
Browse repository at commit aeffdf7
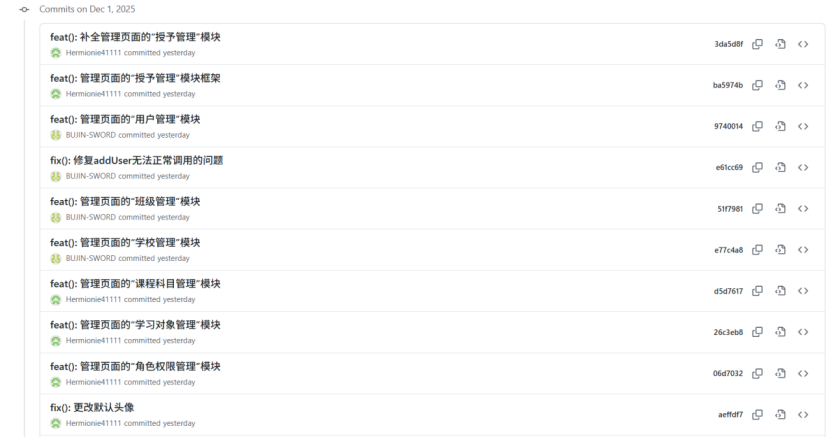pyautogui.click(x=803, y=415)
